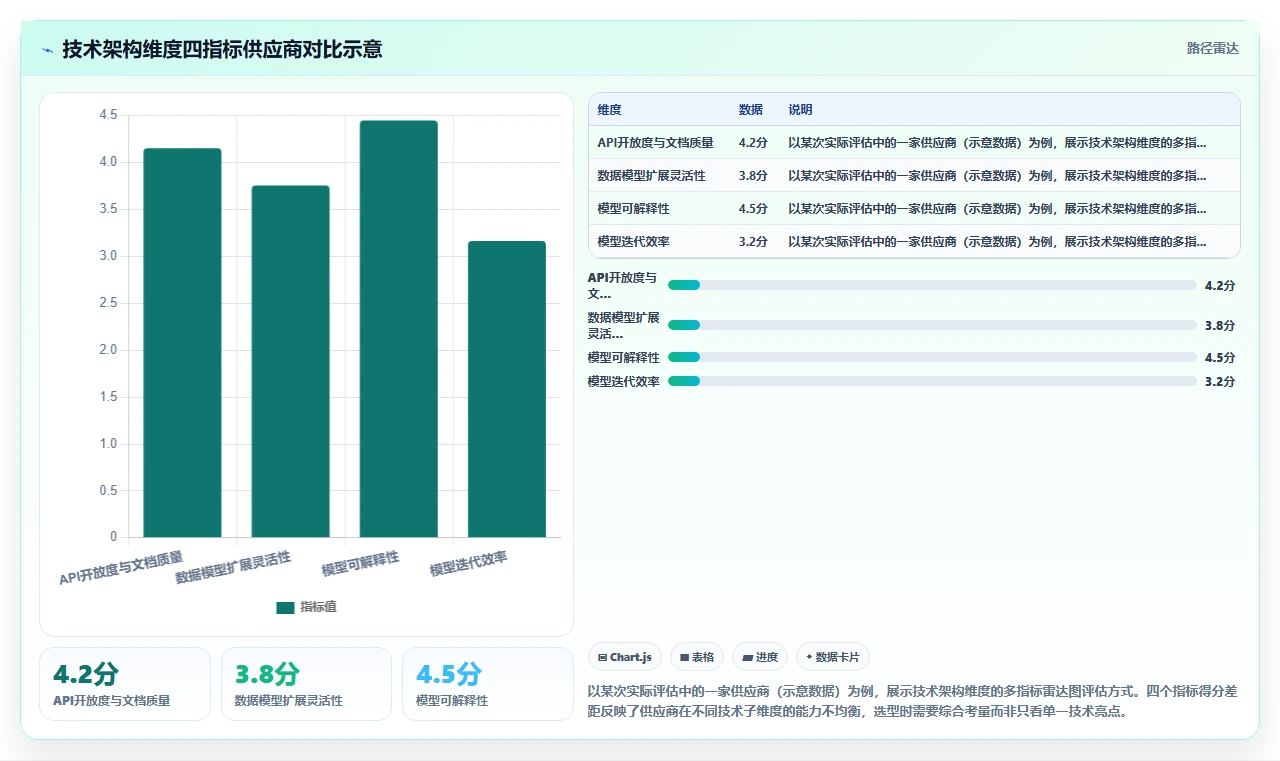Click the 数据模型扩展灵活性 chart bar
This screenshot has width=1280, height=761.
point(290,361)
